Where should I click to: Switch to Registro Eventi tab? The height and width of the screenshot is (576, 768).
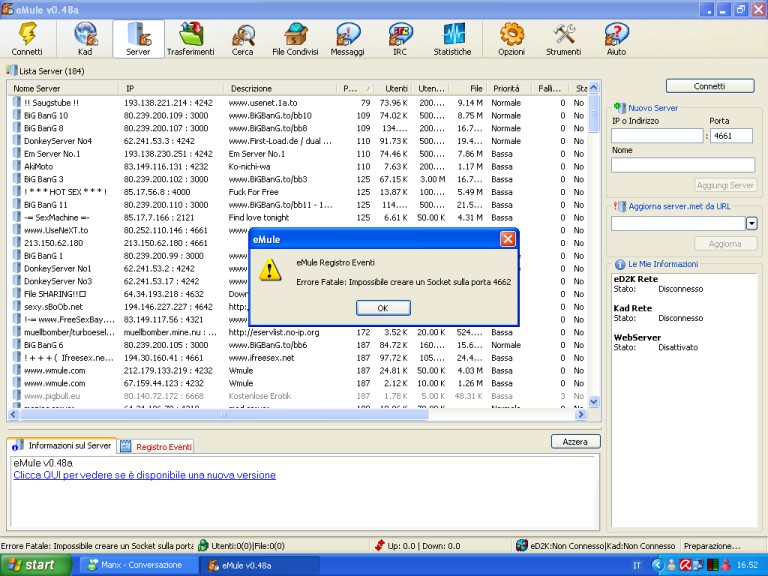157,446
